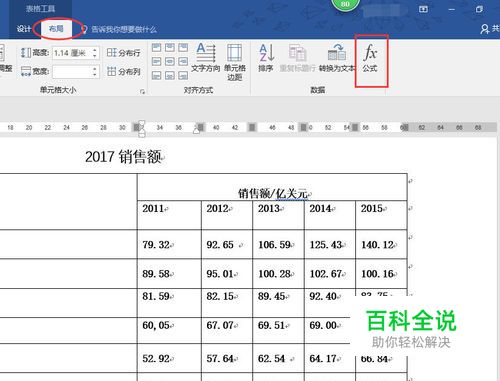500x381 pixels.
Task: Click the title 2017 销售额
Action: point(123,157)
